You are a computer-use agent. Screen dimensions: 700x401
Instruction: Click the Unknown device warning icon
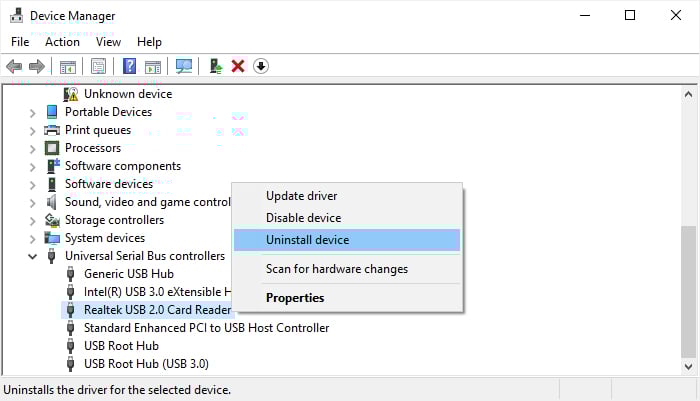[x=71, y=94]
